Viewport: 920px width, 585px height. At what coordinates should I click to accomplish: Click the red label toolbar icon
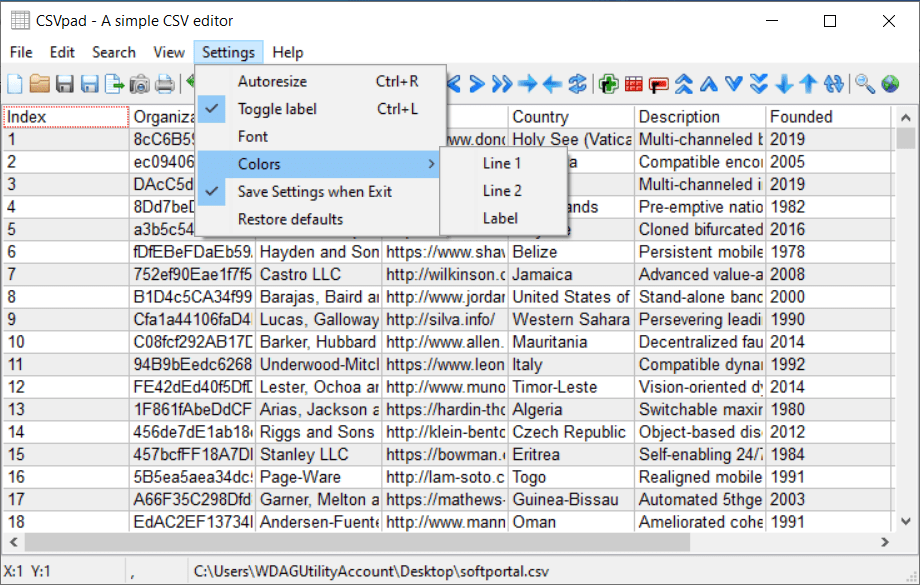(658, 85)
